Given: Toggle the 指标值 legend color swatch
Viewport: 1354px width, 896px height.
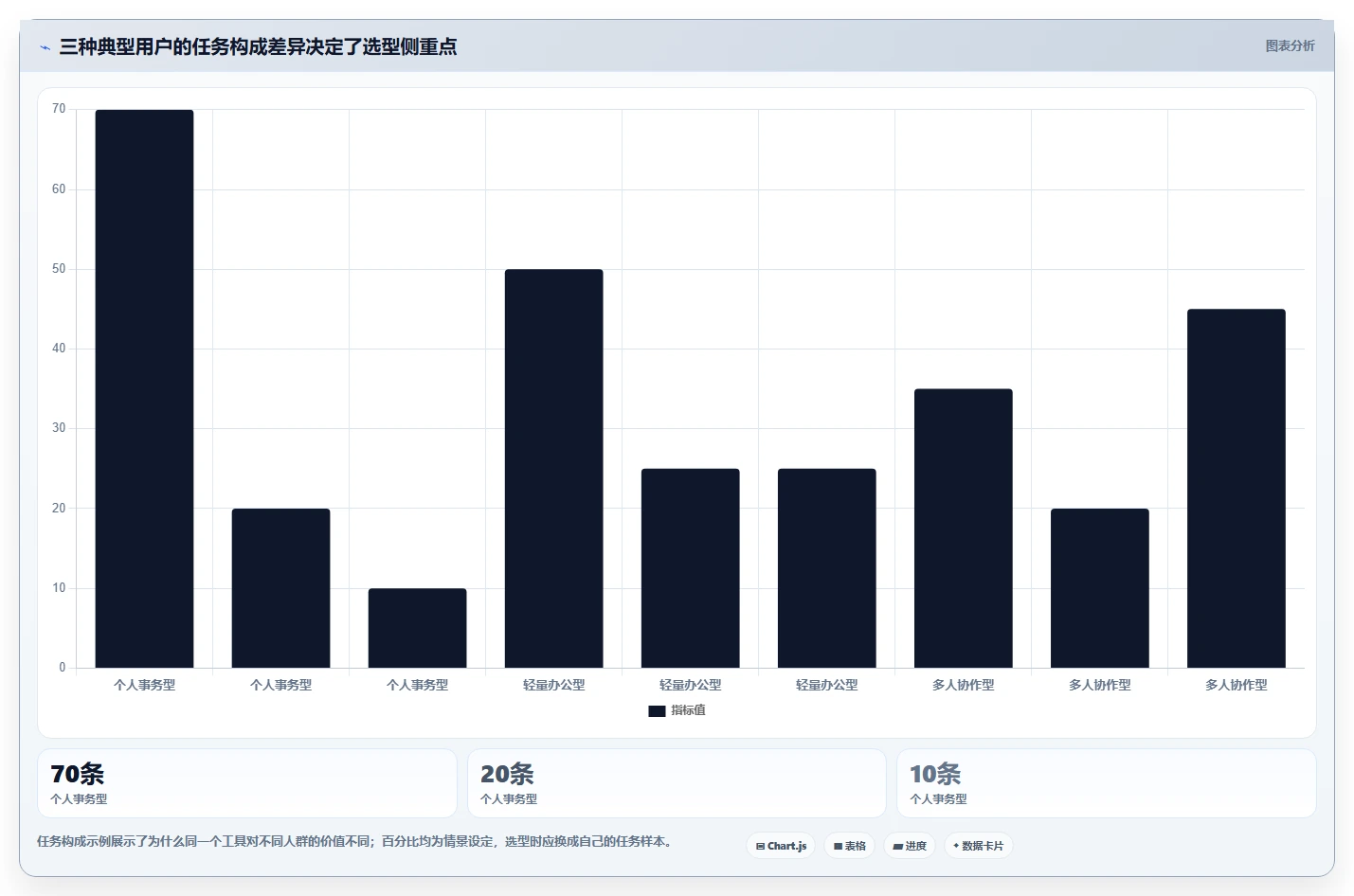Looking at the screenshot, I should 657,711.
